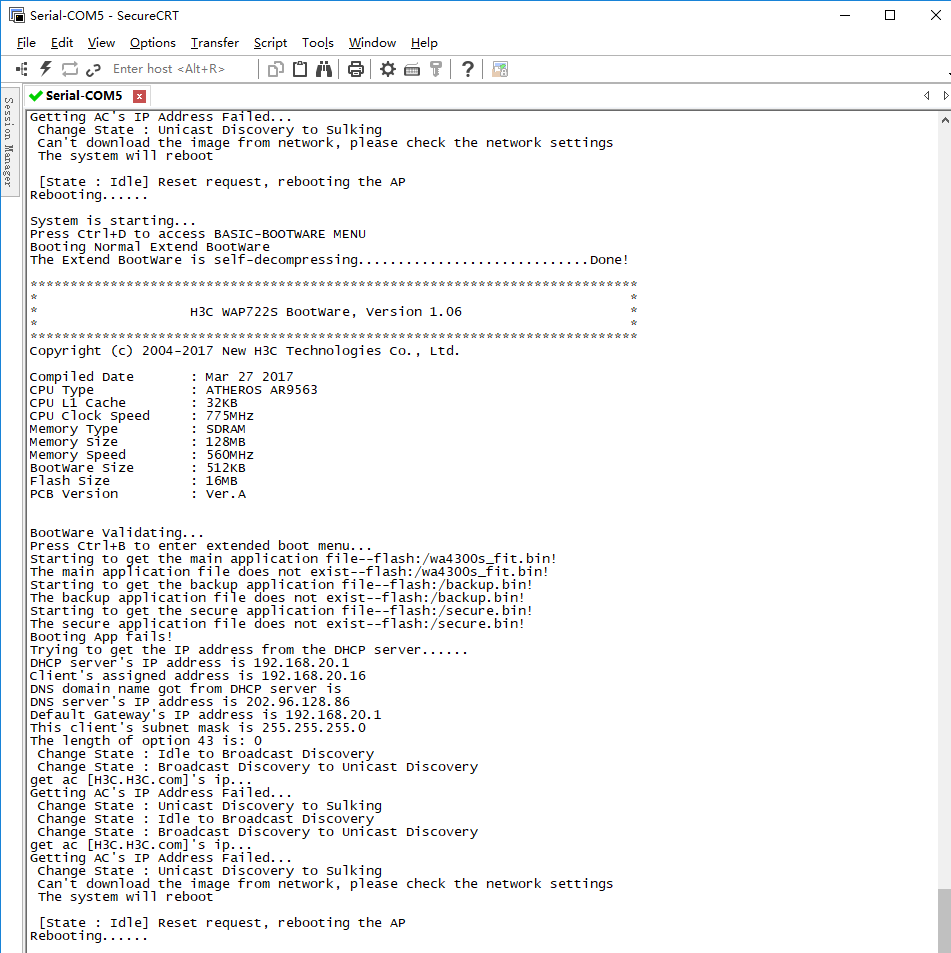
Task: Click 'This client's subnet mask is 255.255.255.0'
Action: tap(198, 728)
